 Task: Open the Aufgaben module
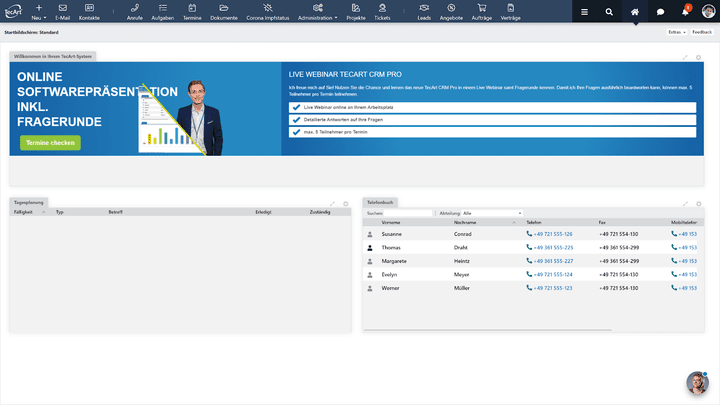click(x=163, y=12)
